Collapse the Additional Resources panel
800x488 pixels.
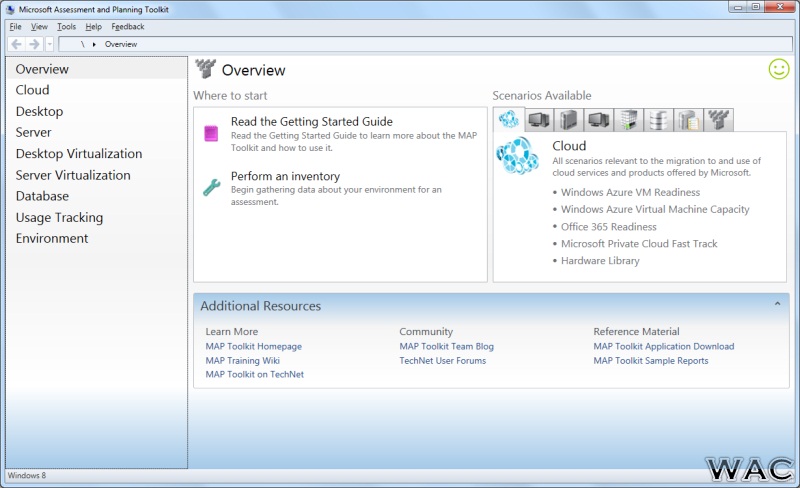click(x=777, y=304)
